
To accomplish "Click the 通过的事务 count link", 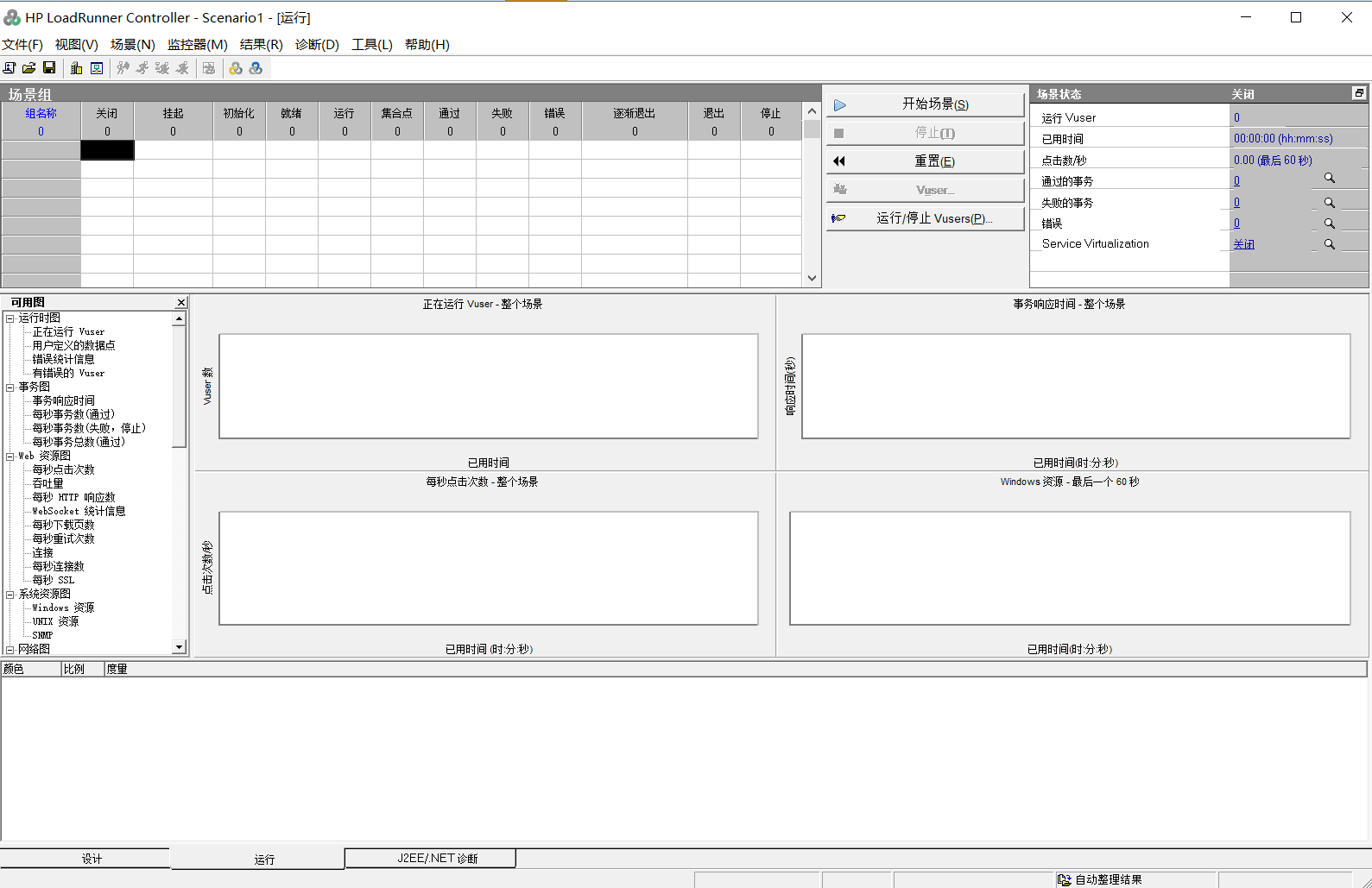I will coord(1236,181).
